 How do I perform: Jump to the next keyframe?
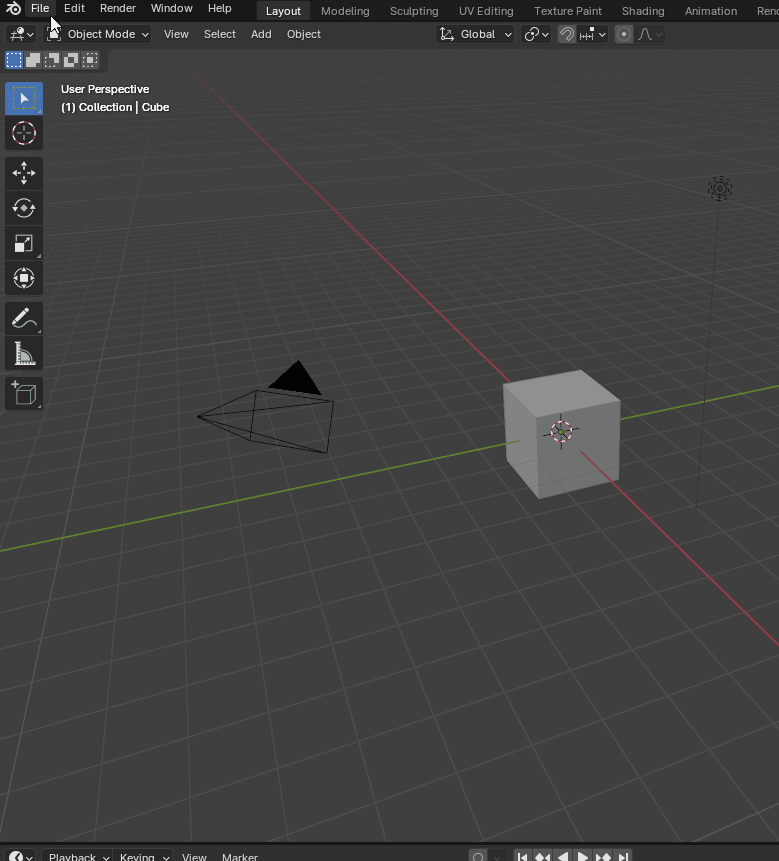click(603, 856)
